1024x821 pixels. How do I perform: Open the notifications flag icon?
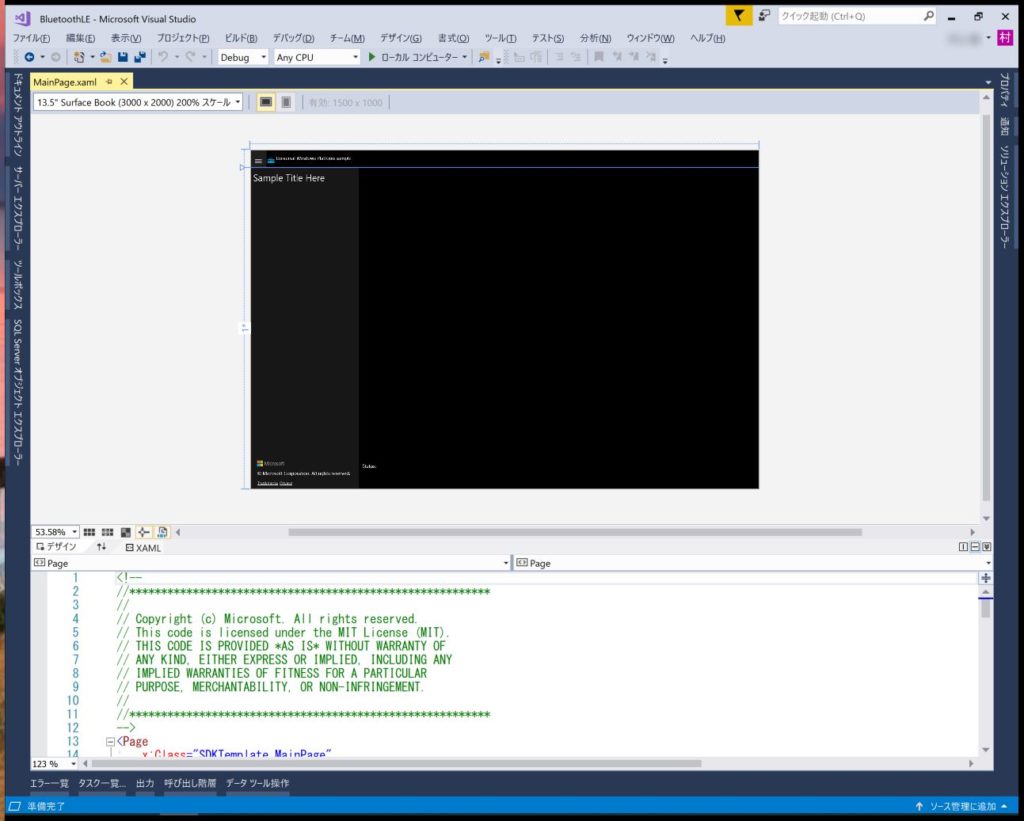(x=739, y=16)
